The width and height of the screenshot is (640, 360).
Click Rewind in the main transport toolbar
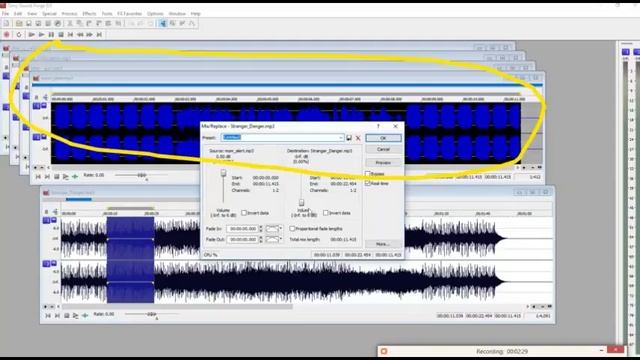(80, 35)
